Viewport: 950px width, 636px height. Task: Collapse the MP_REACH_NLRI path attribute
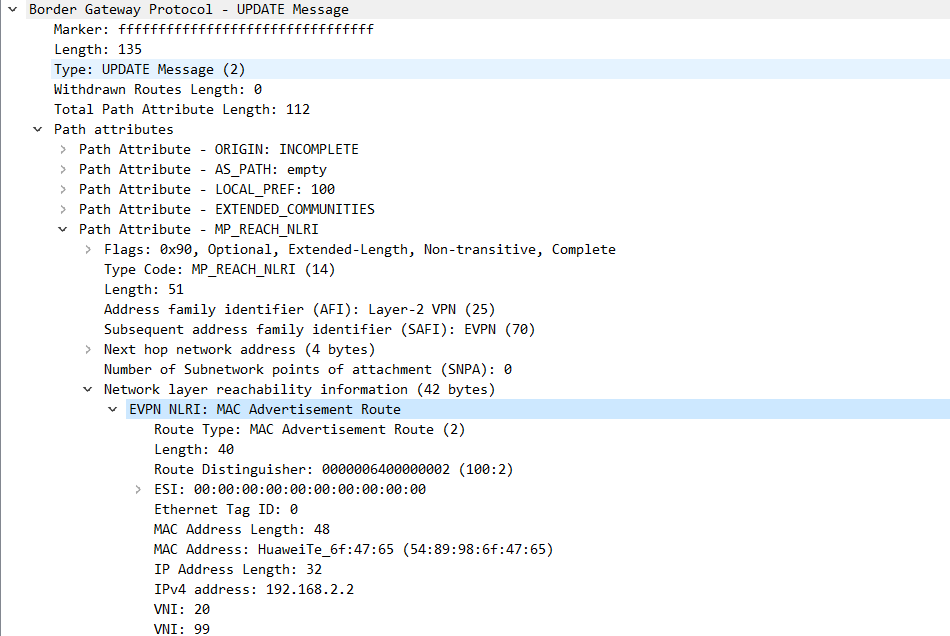click(x=62, y=229)
